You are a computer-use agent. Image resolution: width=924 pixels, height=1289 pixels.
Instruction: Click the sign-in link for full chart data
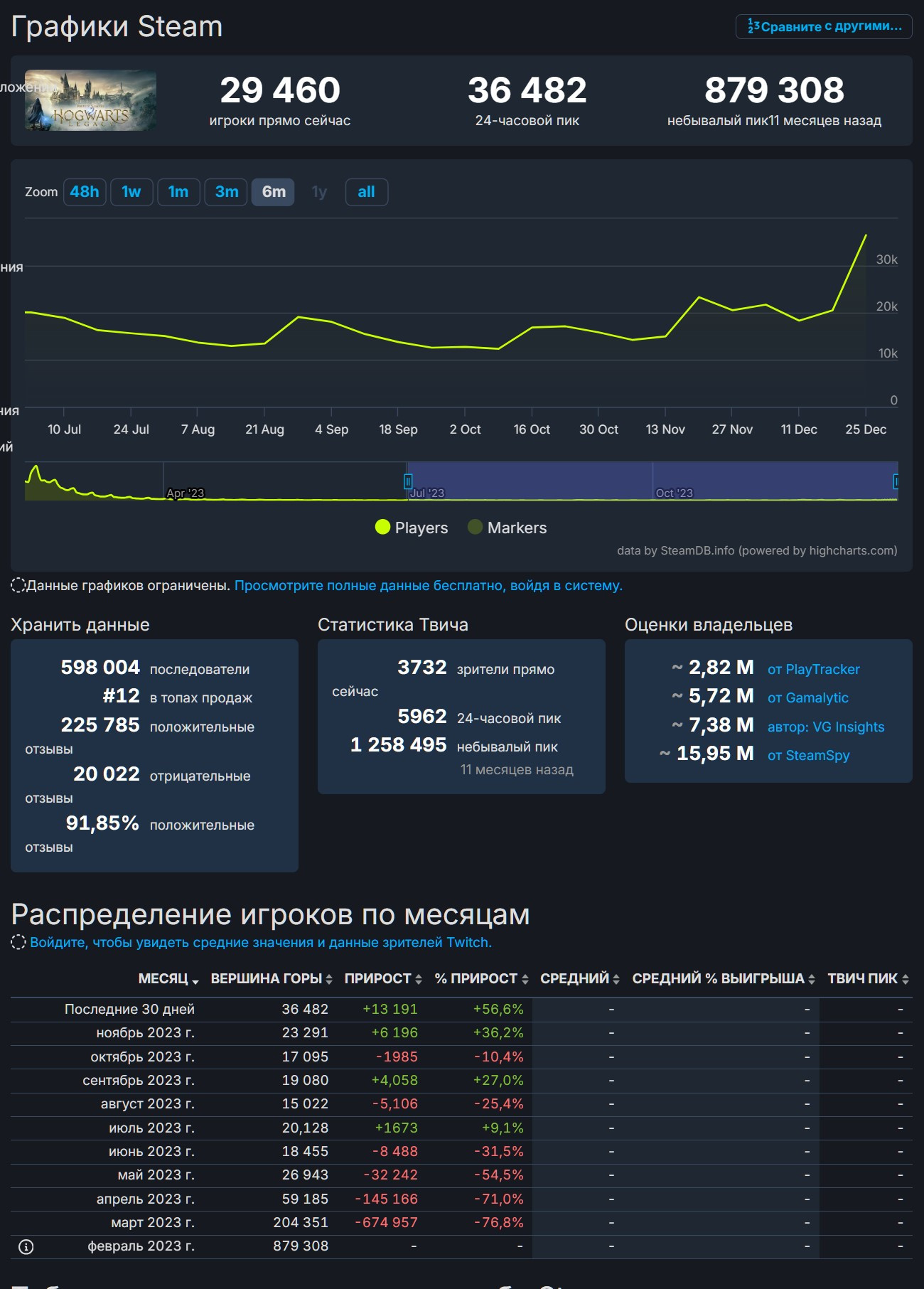[428, 585]
